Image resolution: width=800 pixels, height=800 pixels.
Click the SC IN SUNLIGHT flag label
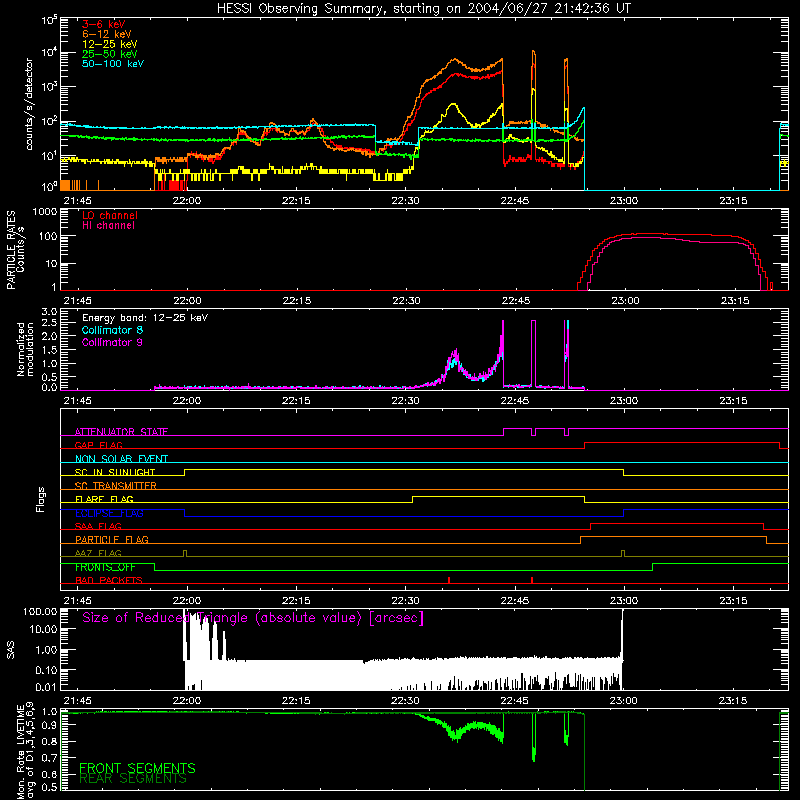(x=115, y=472)
